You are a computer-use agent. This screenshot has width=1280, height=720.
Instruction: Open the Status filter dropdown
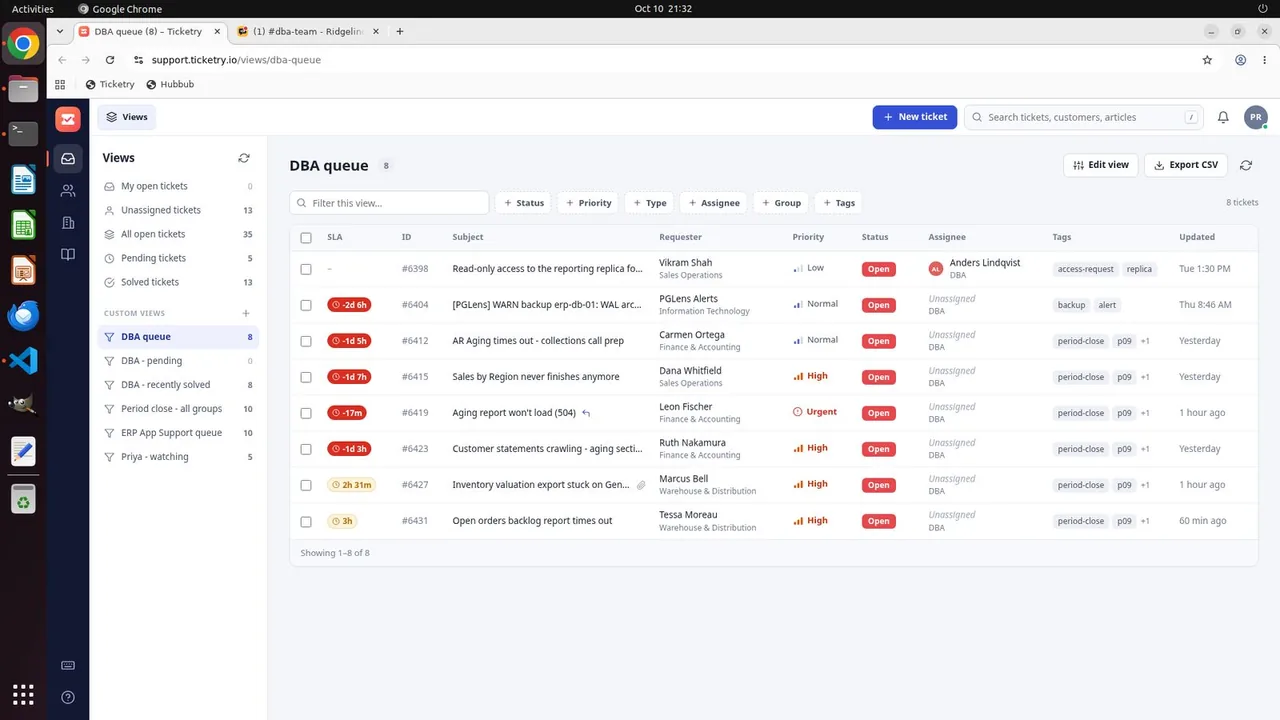[523, 203]
